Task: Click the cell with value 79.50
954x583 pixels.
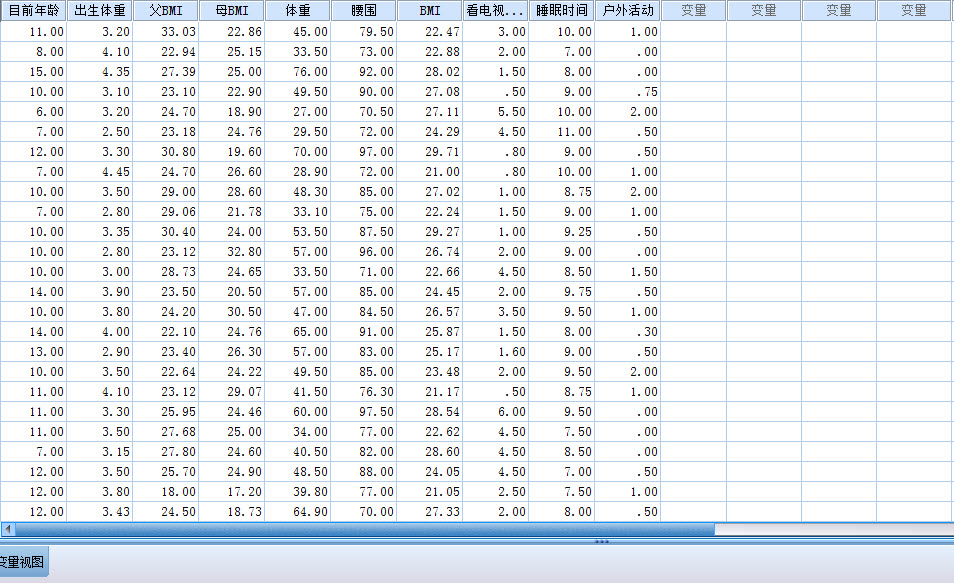Action: tap(364, 32)
